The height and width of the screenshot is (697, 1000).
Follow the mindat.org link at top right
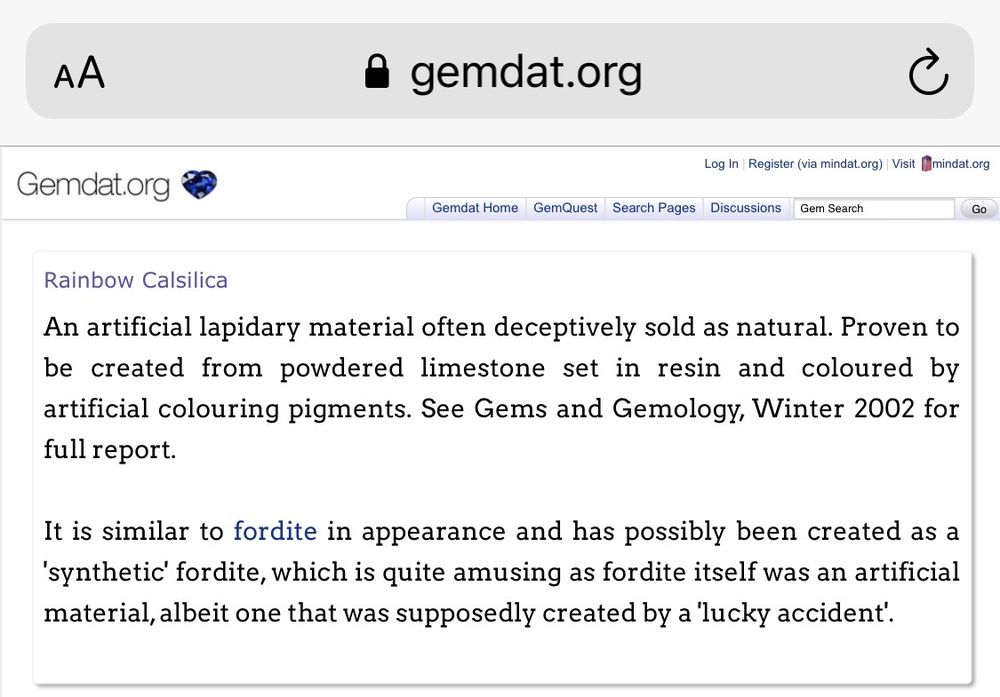tap(960, 164)
